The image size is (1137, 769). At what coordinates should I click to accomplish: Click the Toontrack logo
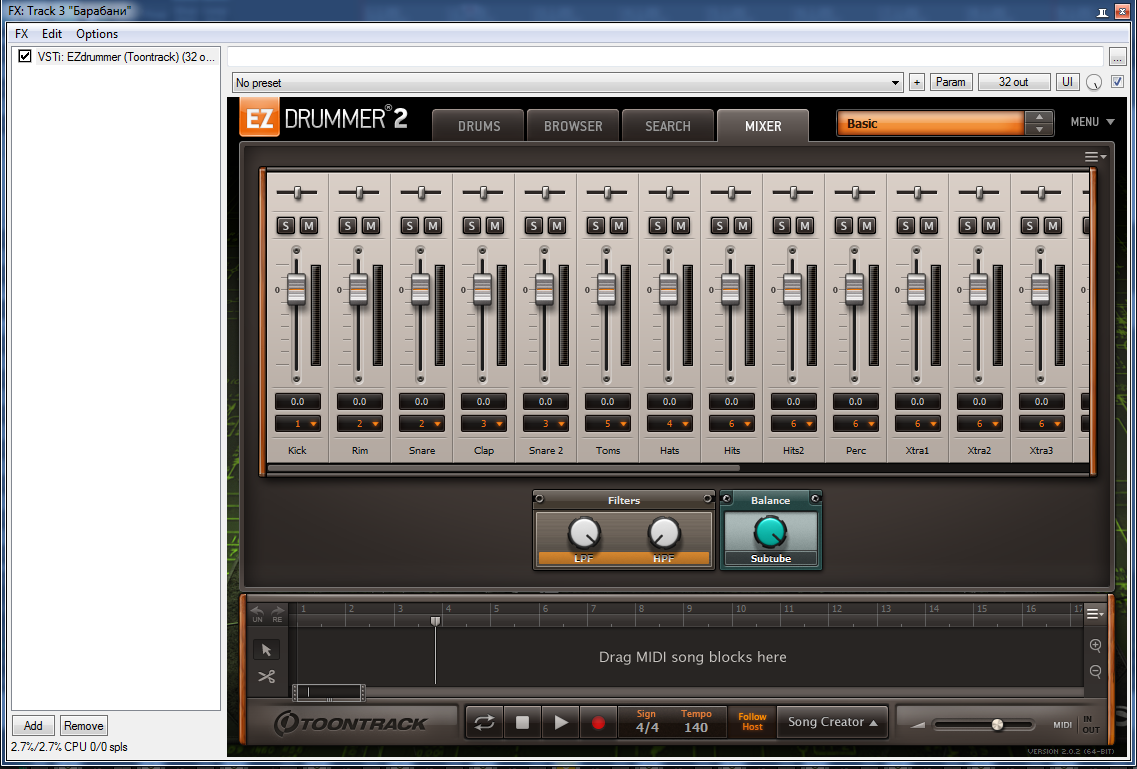tap(351, 723)
